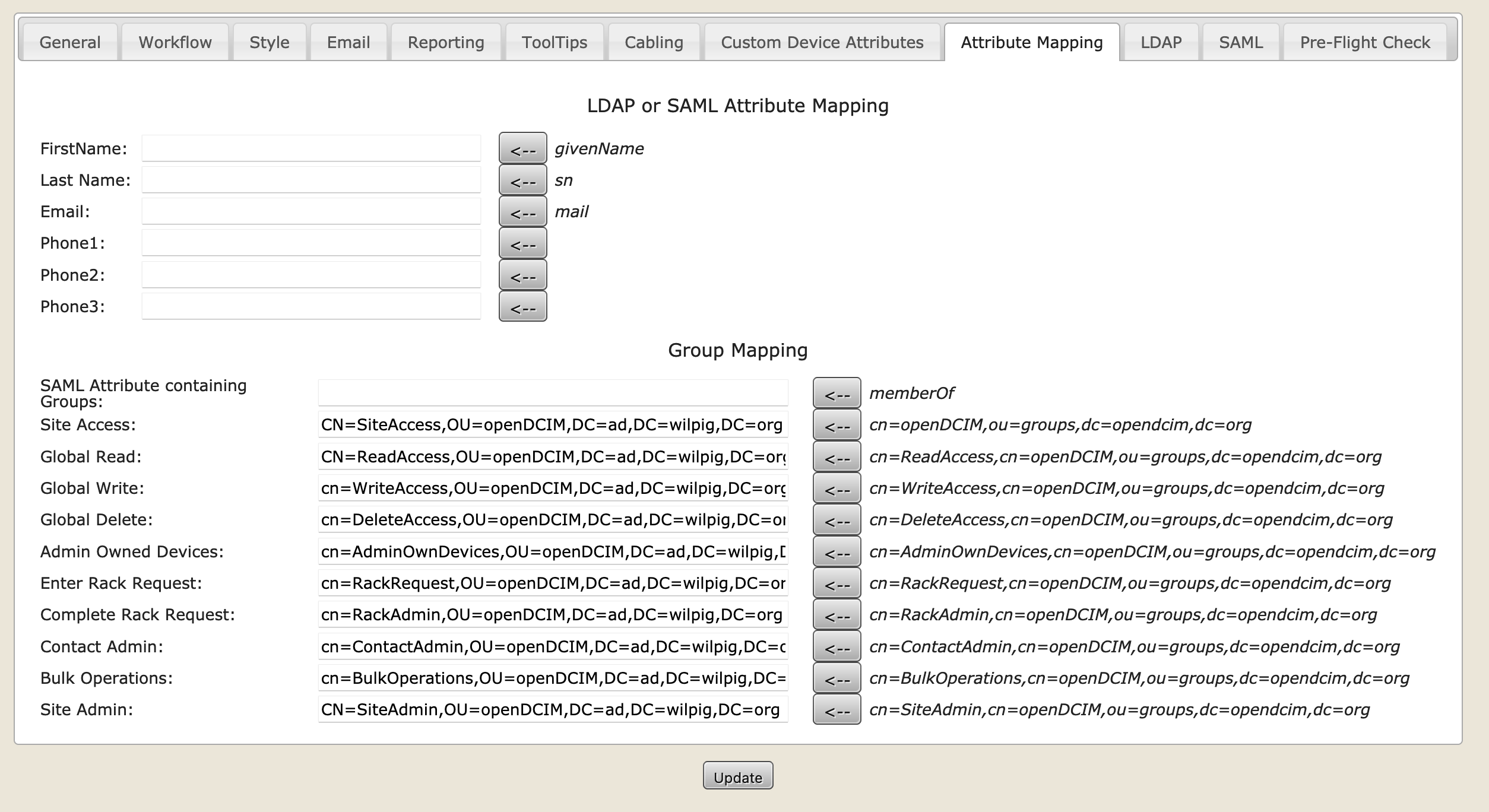1489x812 pixels.
Task: Switch to the LDAP tab
Action: pyautogui.click(x=1160, y=42)
